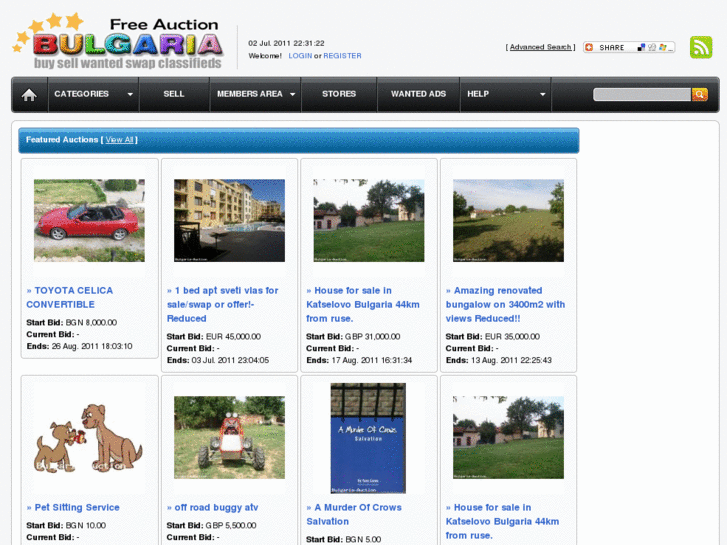Click the date 02 Jul. 2011 22:31:22
This screenshot has width=727, height=545.
point(286,43)
